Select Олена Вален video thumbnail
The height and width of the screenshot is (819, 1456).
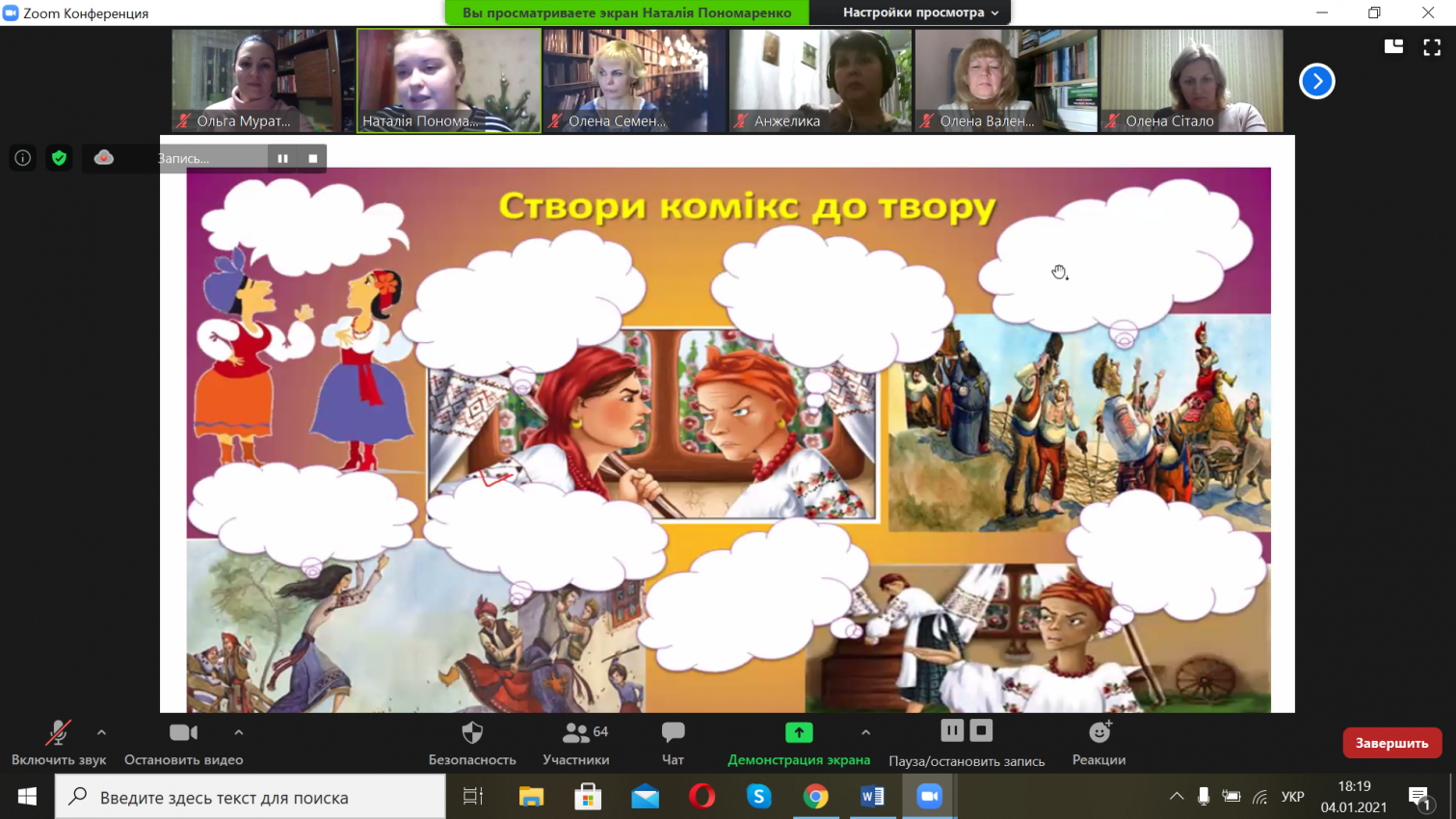[x=1006, y=80]
